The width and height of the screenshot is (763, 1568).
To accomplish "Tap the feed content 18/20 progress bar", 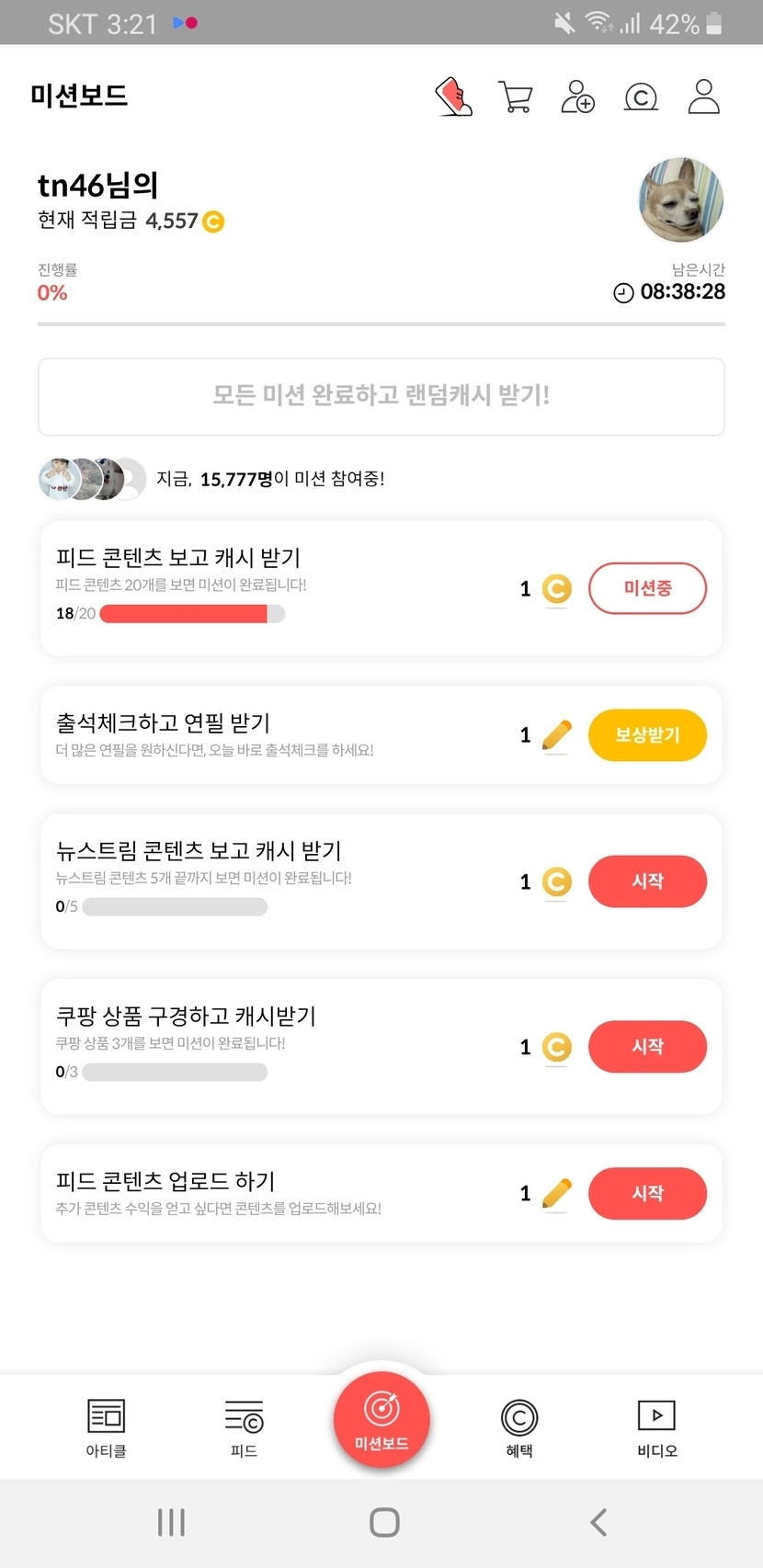I will [x=192, y=614].
